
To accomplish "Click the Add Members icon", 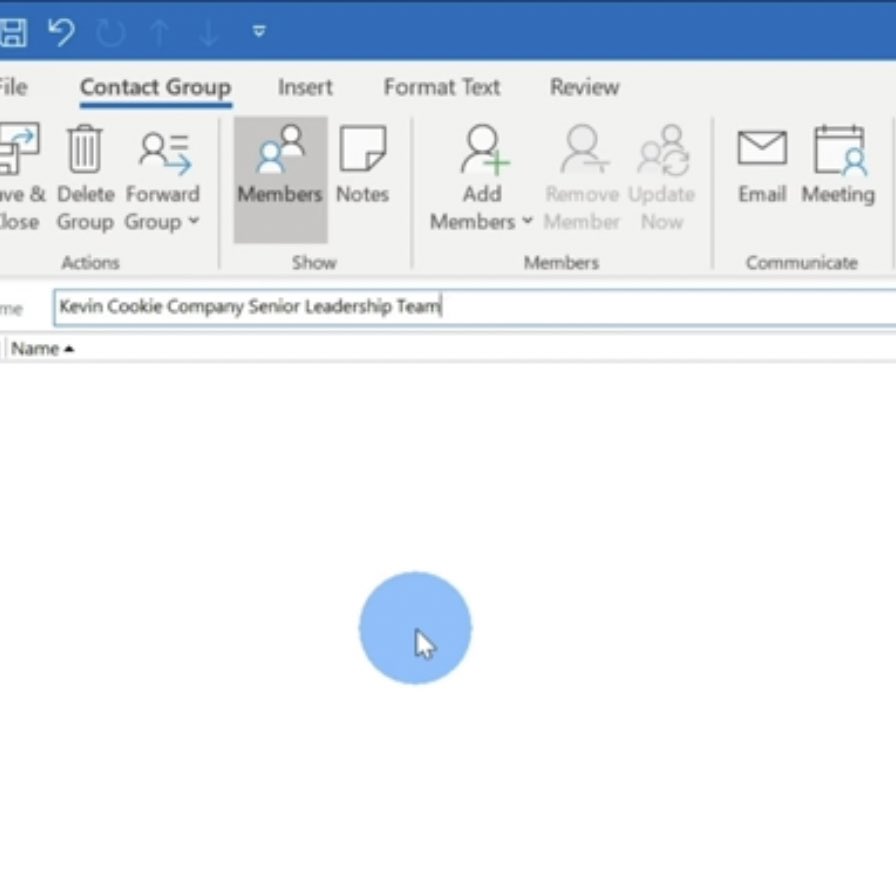I will click(x=485, y=150).
